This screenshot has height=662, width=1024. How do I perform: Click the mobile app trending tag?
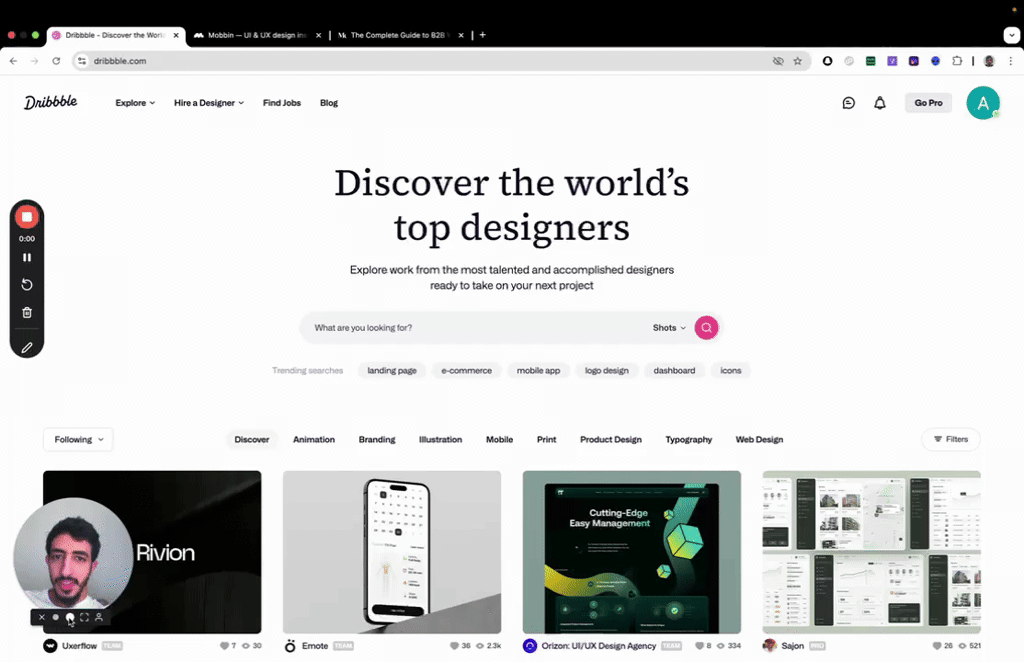click(538, 370)
